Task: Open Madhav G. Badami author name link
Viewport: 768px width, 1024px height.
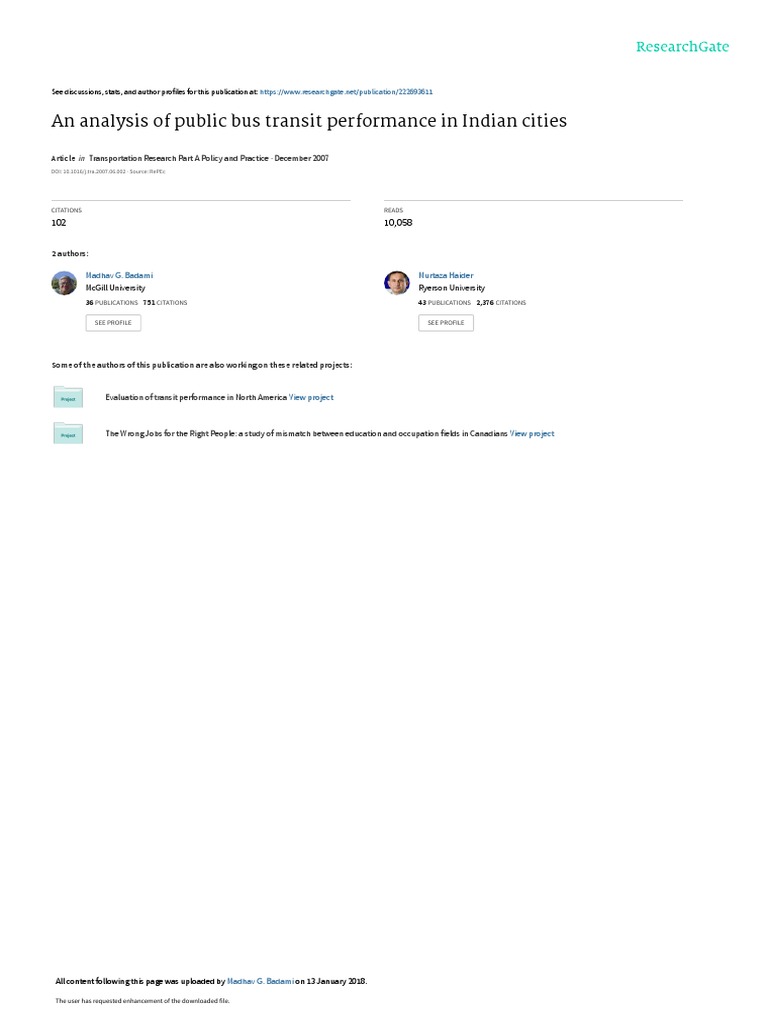Action: point(120,276)
